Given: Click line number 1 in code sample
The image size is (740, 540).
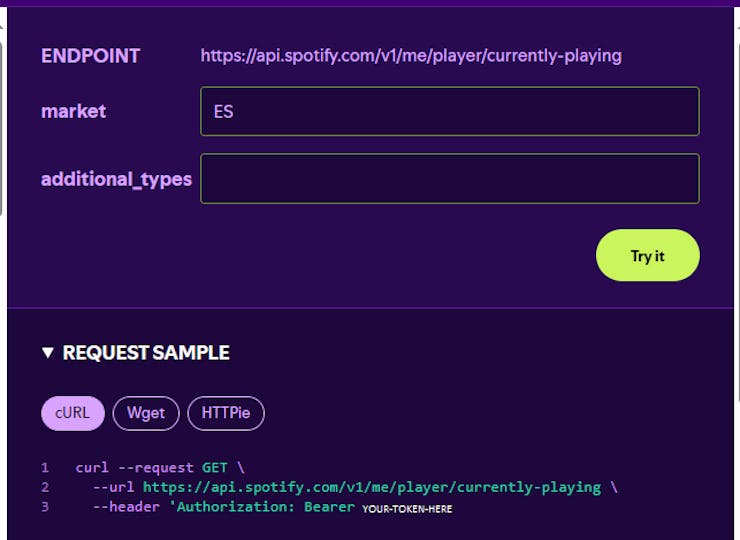Looking at the screenshot, I should coord(45,467).
